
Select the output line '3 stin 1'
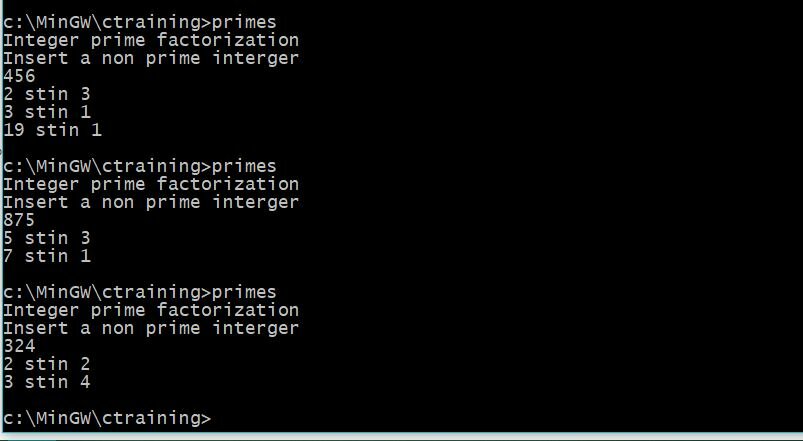click(47, 112)
